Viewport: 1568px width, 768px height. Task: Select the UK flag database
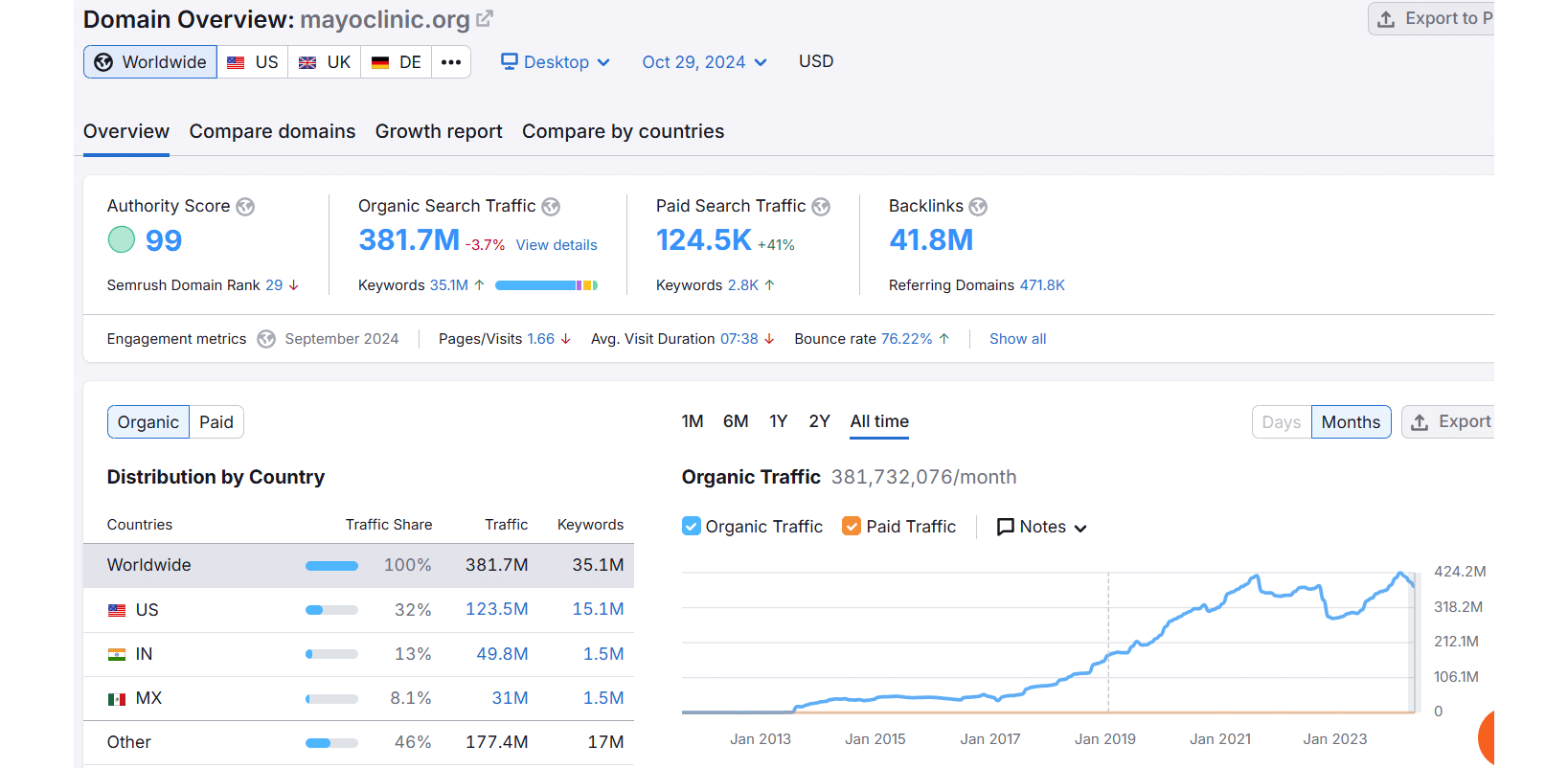point(325,62)
